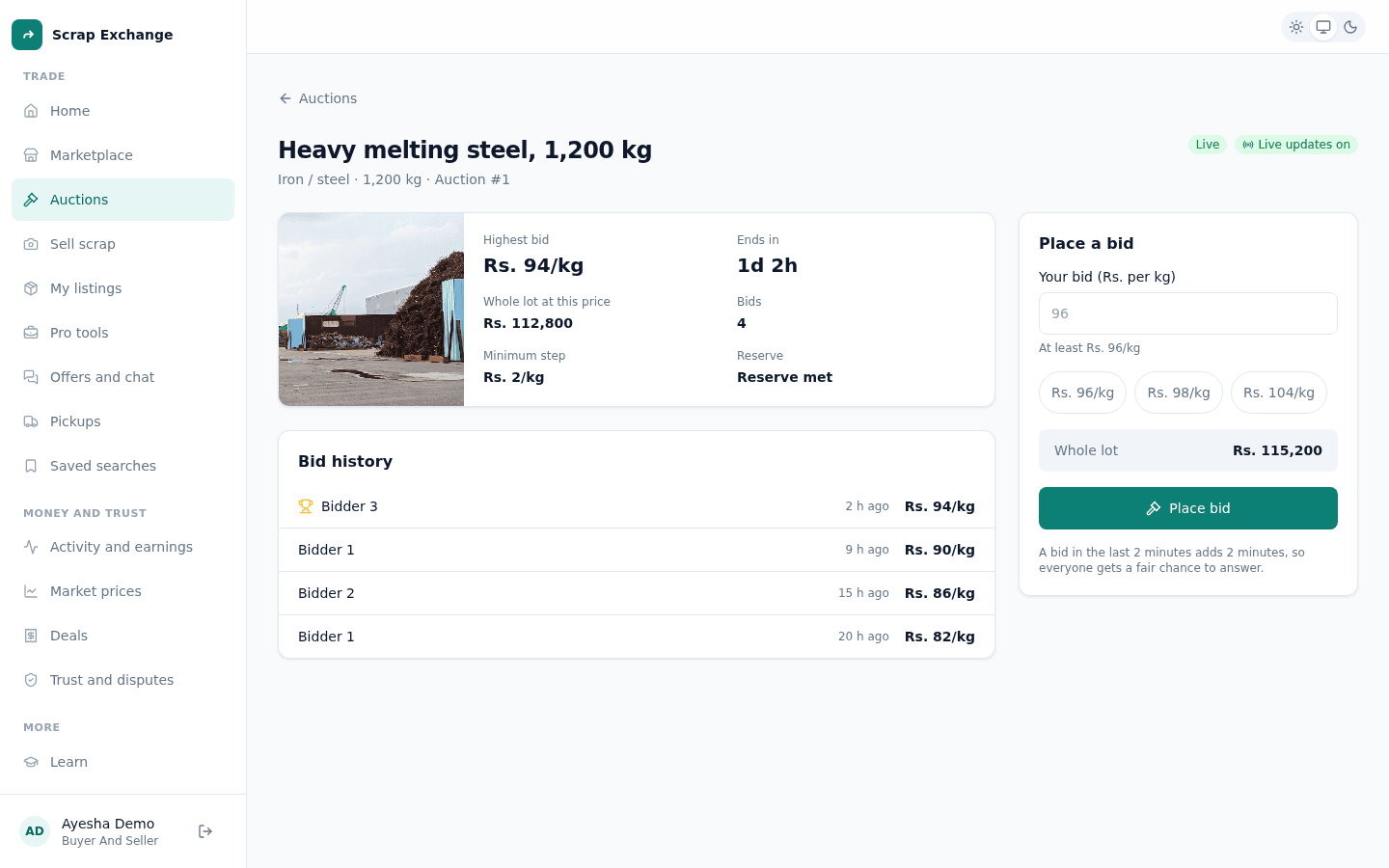The height and width of the screenshot is (868, 1389).
Task: Click the Scrap Exchange logo icon
Action: coord(27,35)
